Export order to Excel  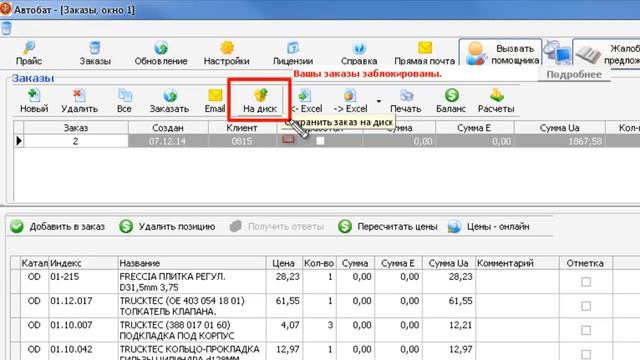(x=350, y=101)
